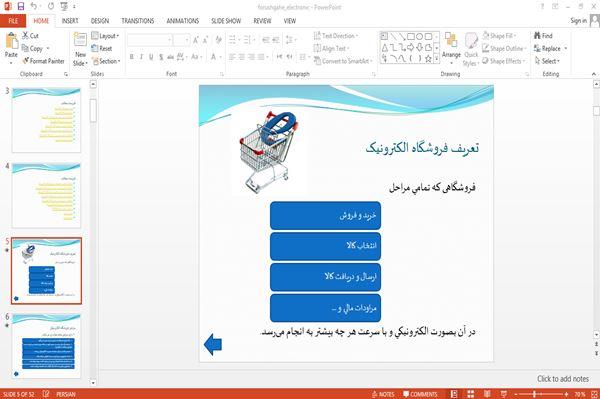Toggle Strikethrough formatting
The image size is (600, 399).
pyautogui.click(x=170, y=57)
